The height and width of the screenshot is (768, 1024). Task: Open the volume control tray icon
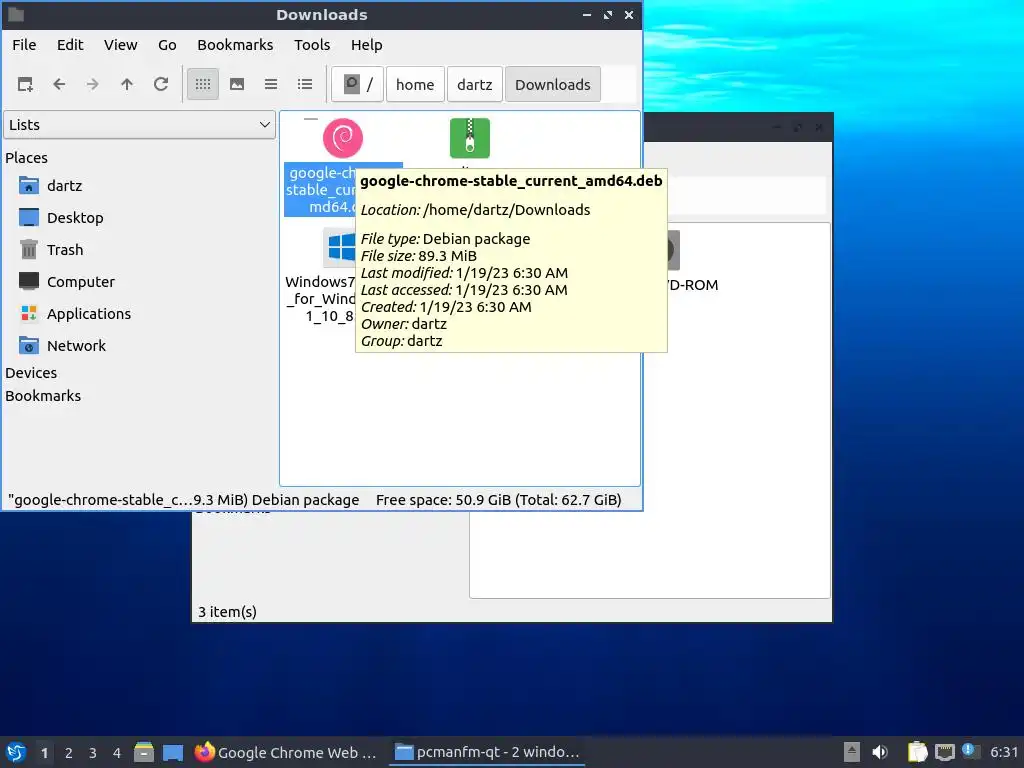pos(880,752)
